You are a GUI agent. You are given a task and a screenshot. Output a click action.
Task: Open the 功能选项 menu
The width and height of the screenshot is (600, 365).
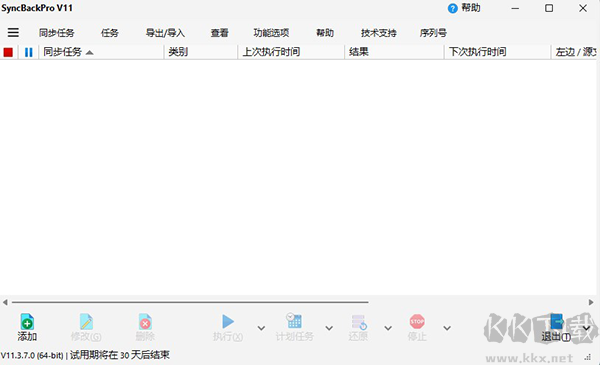click(271, 33)
